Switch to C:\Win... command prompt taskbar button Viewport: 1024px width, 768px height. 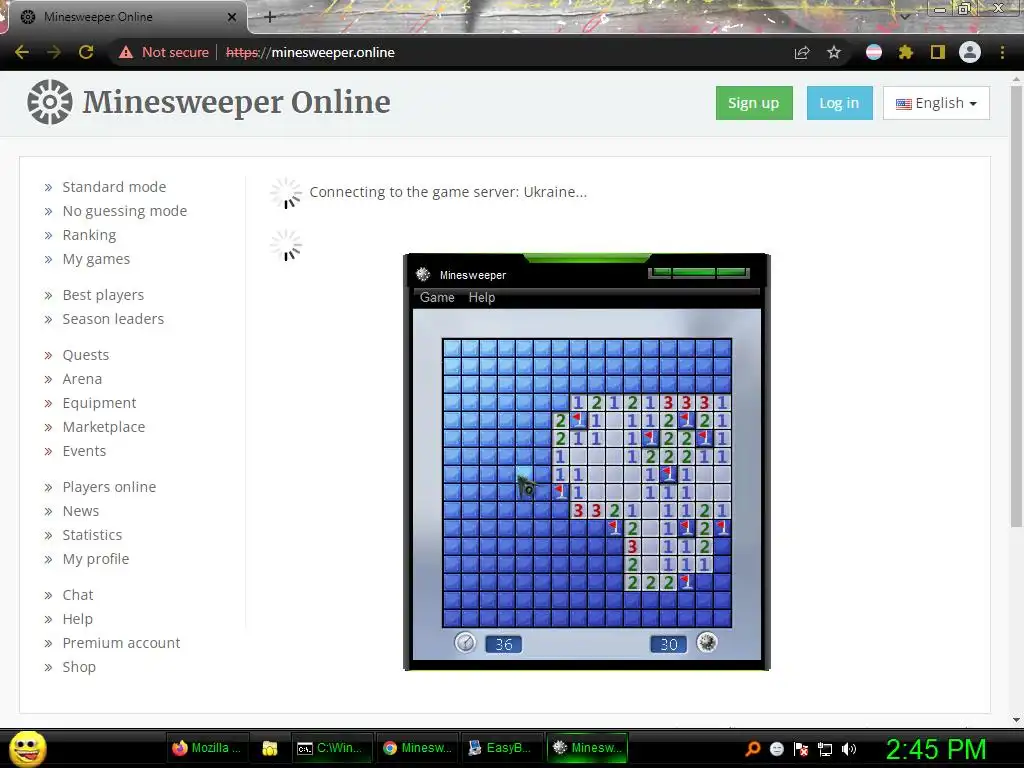point(331,748)
